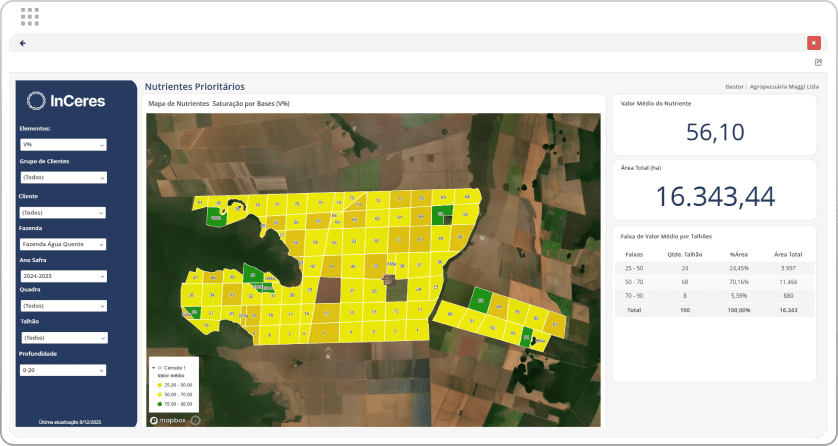Select the 50 - 70 row in Faixas table
The height and width of the screenshot is (446, 838).
point(636,283)
